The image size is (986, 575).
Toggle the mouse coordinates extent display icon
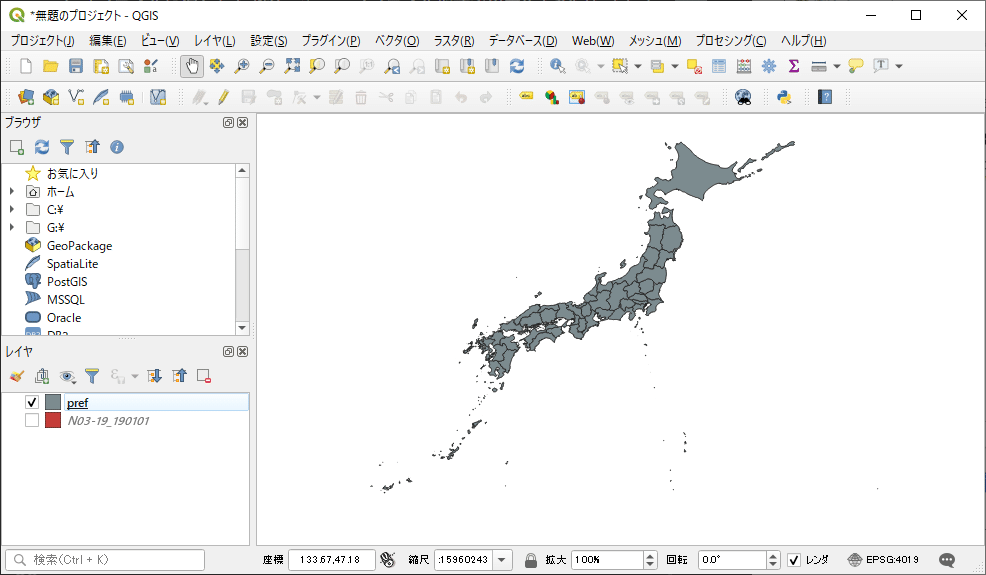tap(388, 559)
